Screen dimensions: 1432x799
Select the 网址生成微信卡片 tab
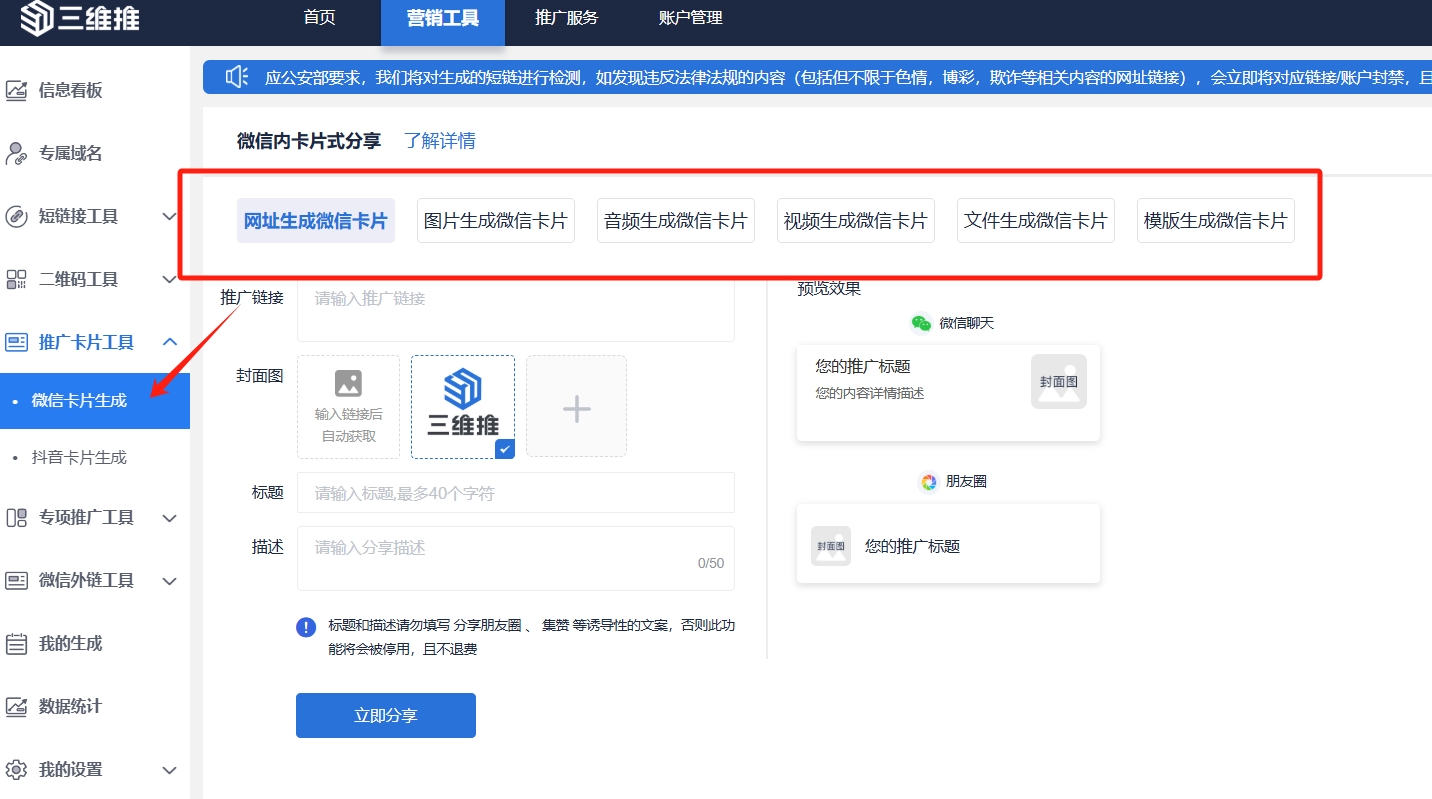click(x=316, y=220)
